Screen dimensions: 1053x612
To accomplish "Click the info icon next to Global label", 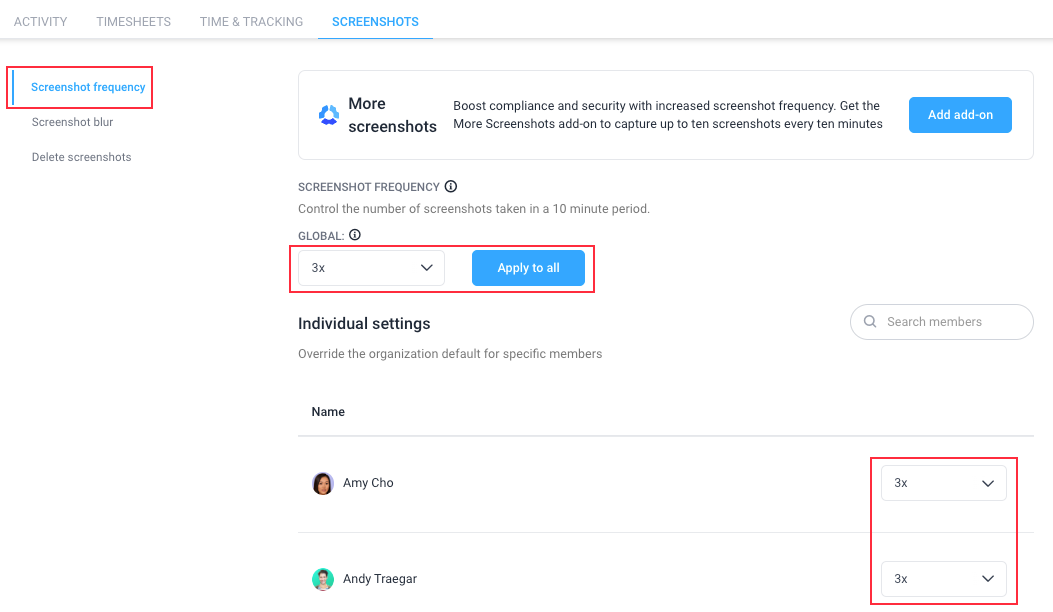I will pyautogui.click(x=355, y=234).
